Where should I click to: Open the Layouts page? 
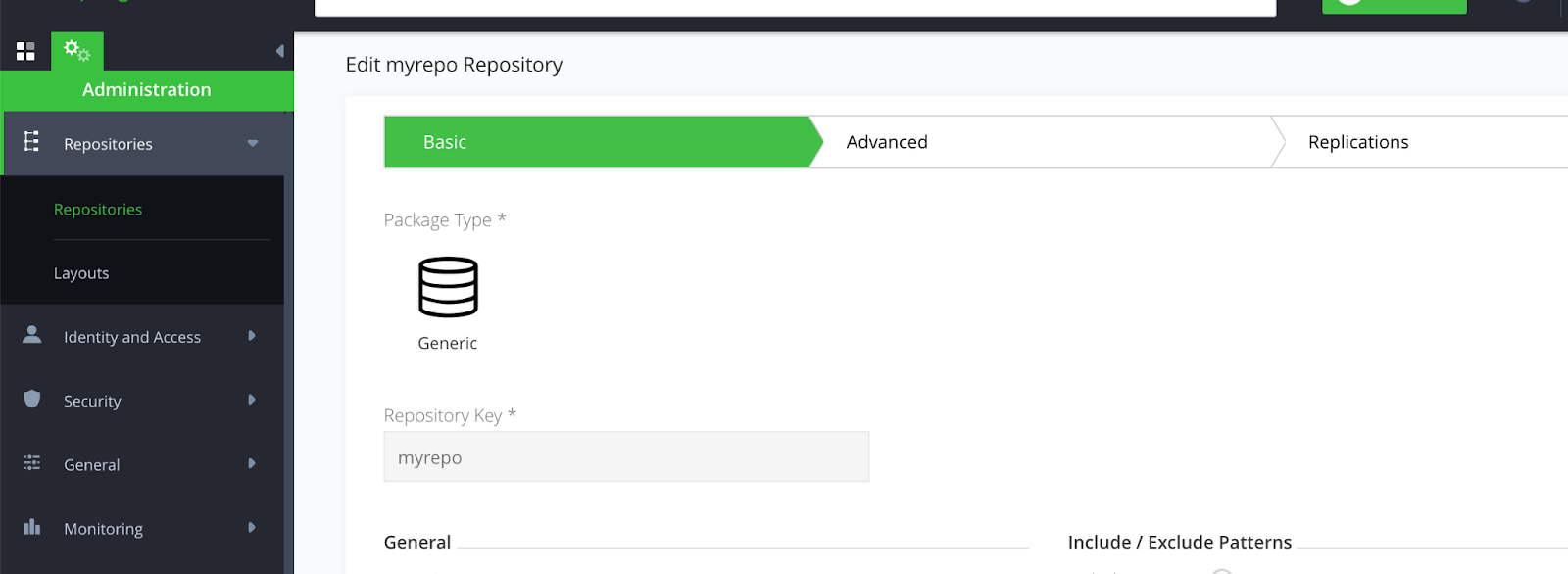(x=81, y=272)
